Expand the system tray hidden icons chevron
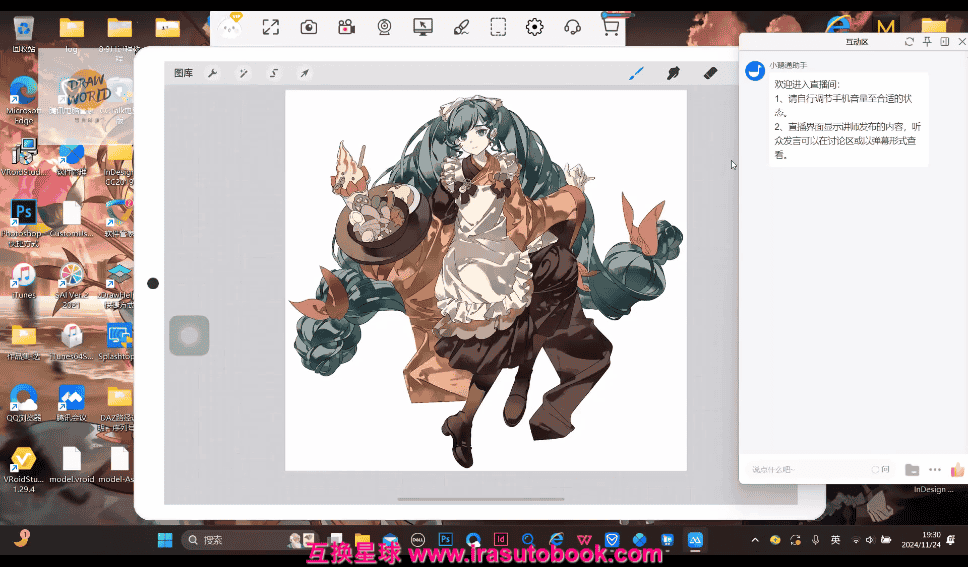The image size is (968, 567). point(756,540)
